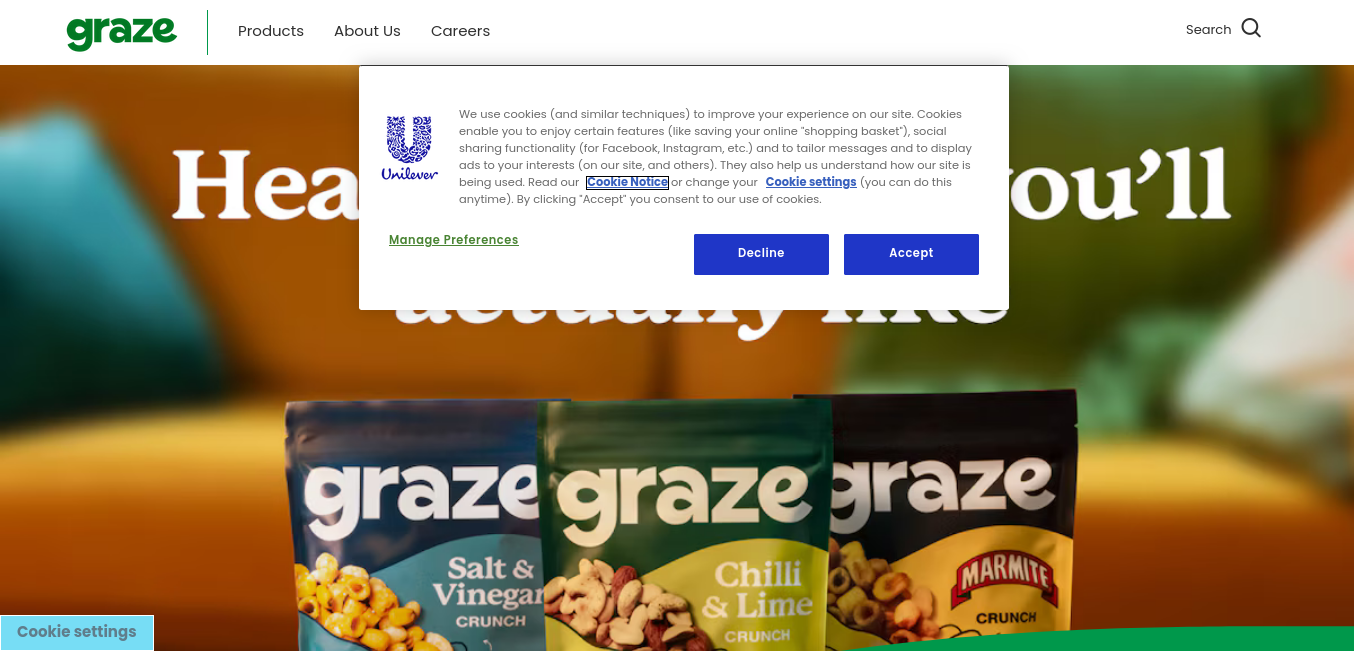This screenshot has height=651, width=1366.
Task: Select the Salt & Vinegar Crunch label
Action: point(490,593)
